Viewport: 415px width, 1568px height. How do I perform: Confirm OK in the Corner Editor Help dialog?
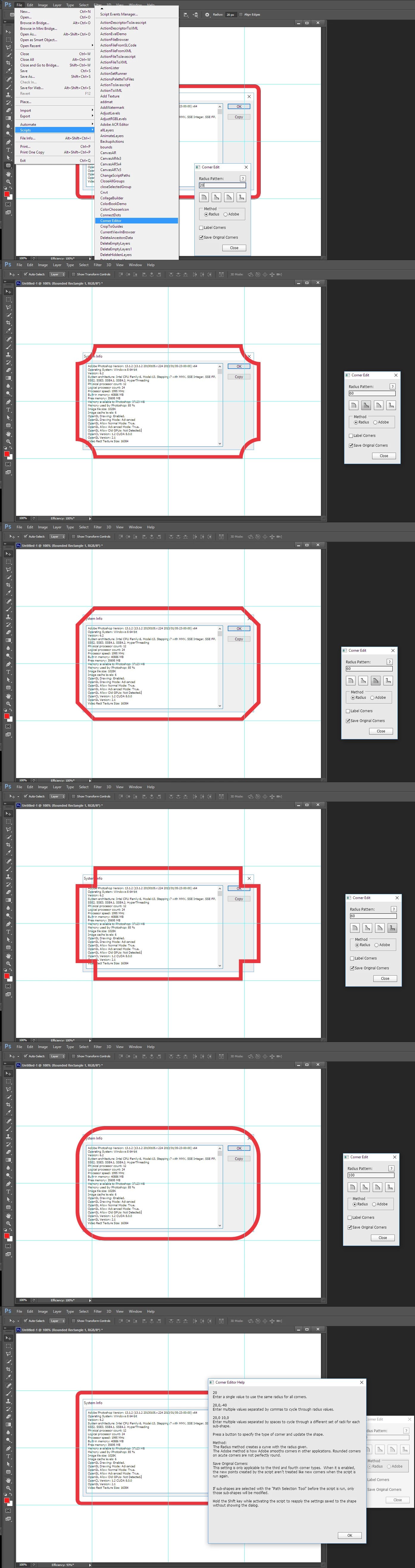pos(350,1535)
